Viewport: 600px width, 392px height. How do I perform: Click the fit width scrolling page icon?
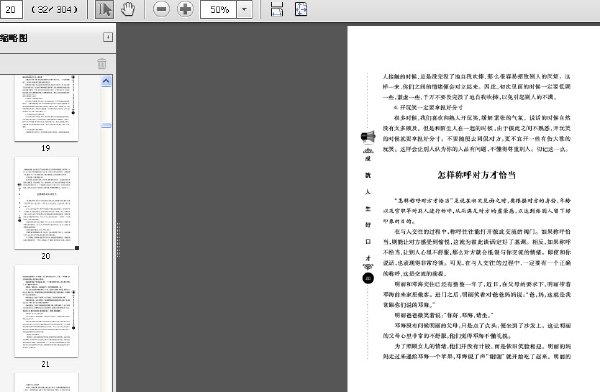pyautogui.click(x=277, y=9)
